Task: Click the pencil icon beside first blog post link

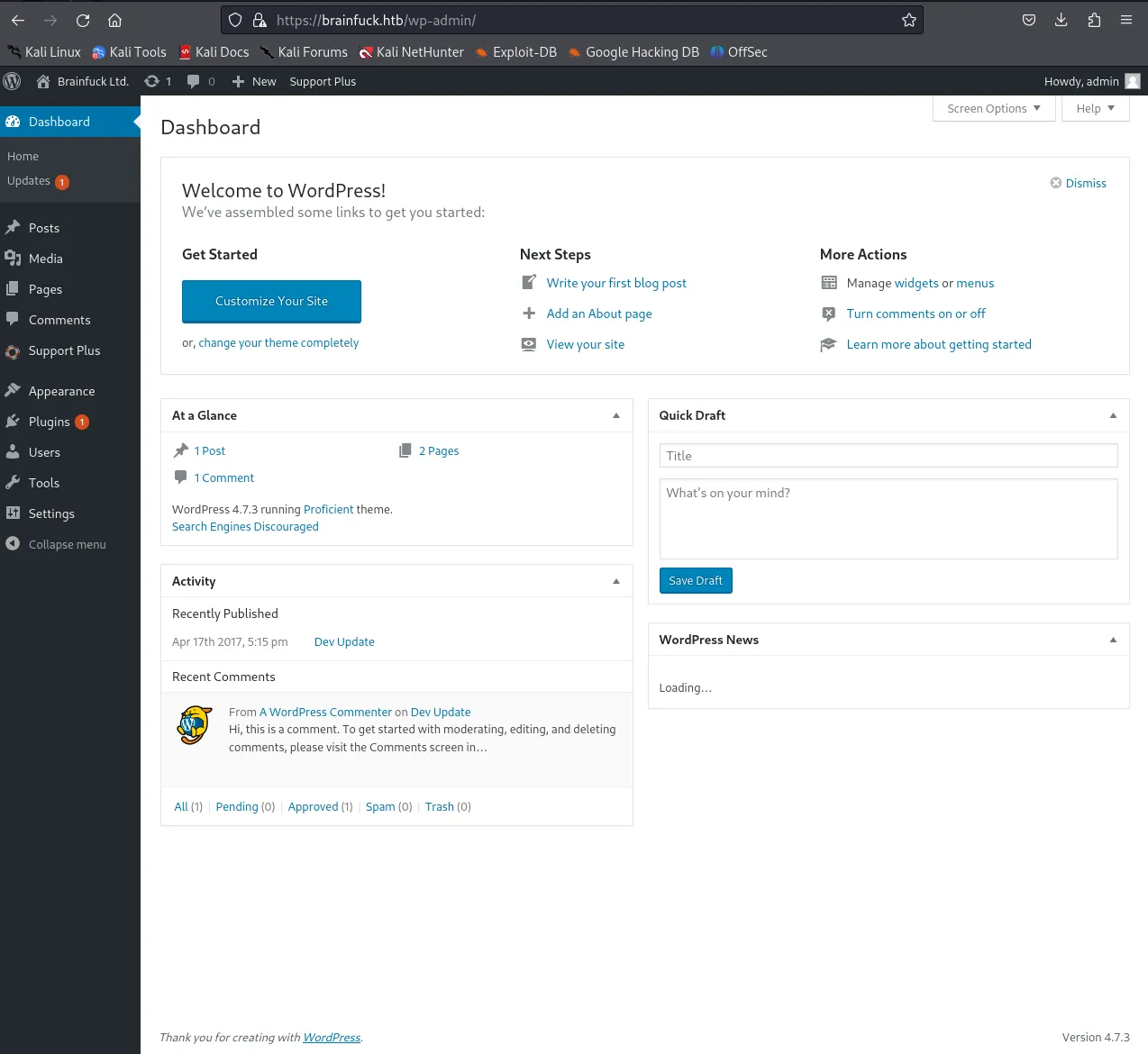Action: [x=529, y=282]
